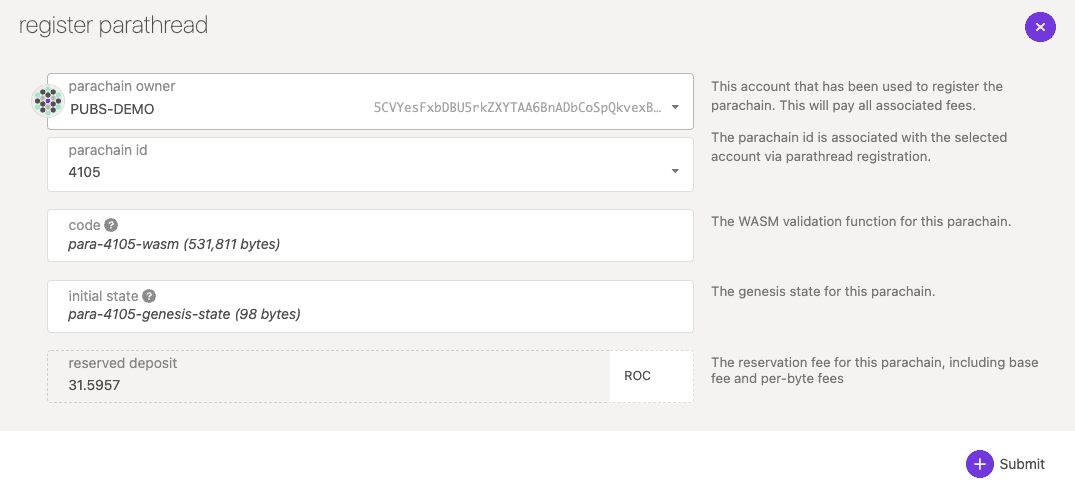
Task: Click the reserved deposit value 31.5957
Action: [96, 385]
